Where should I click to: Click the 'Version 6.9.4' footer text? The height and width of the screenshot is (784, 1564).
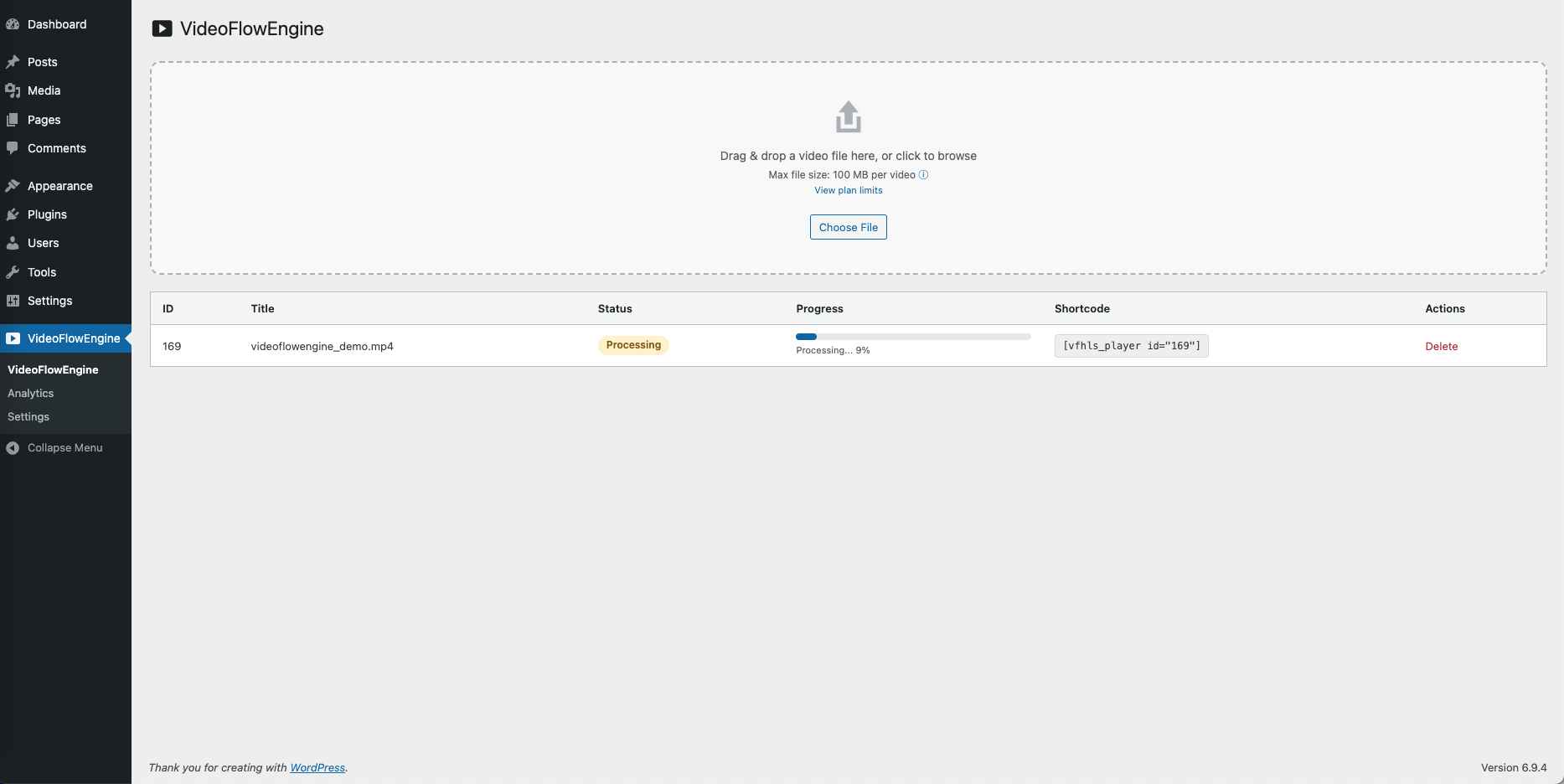click(x=1514, y=767)
